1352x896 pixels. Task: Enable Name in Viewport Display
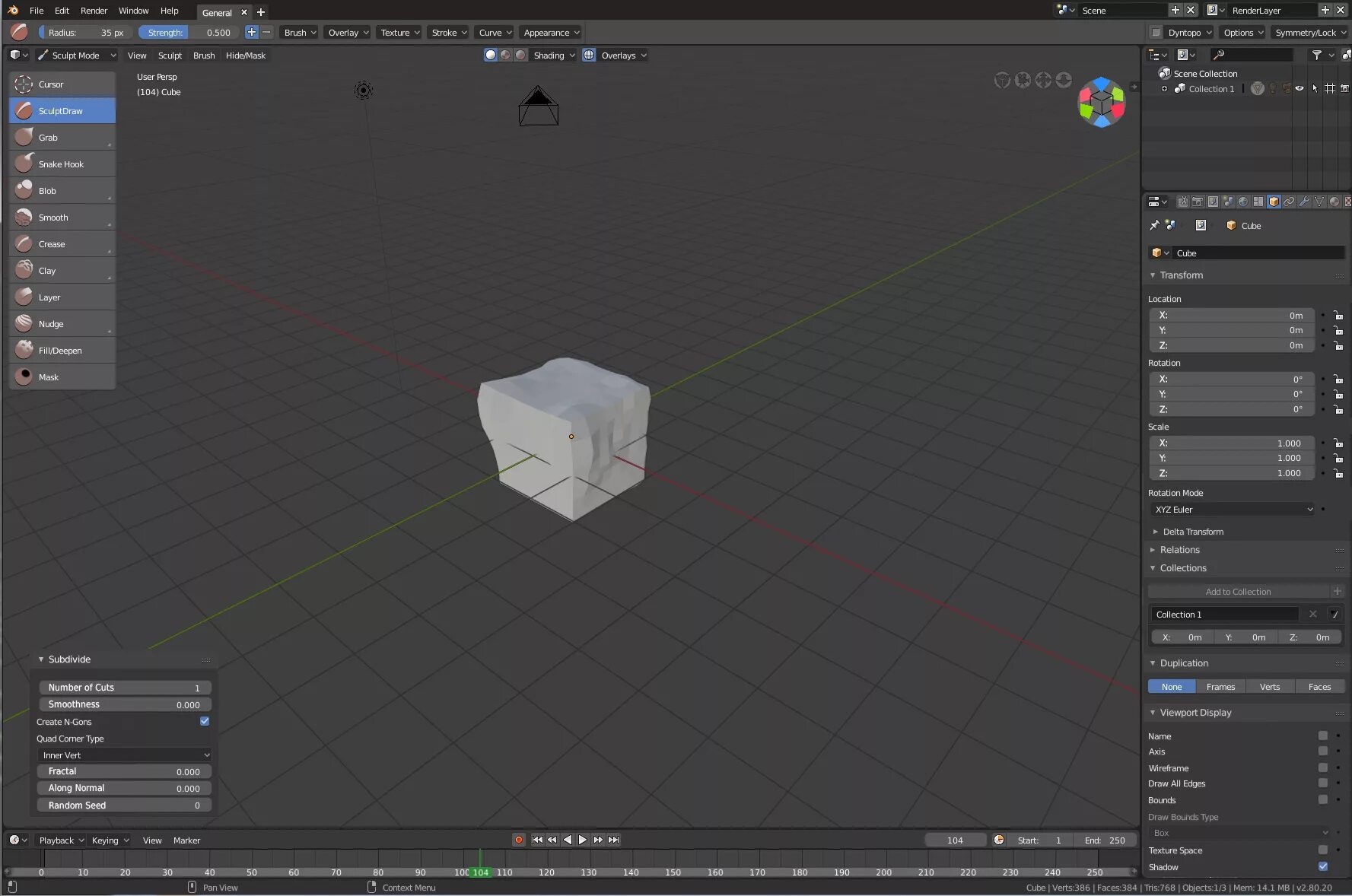pyautogui.click(x=1323, y=736)
